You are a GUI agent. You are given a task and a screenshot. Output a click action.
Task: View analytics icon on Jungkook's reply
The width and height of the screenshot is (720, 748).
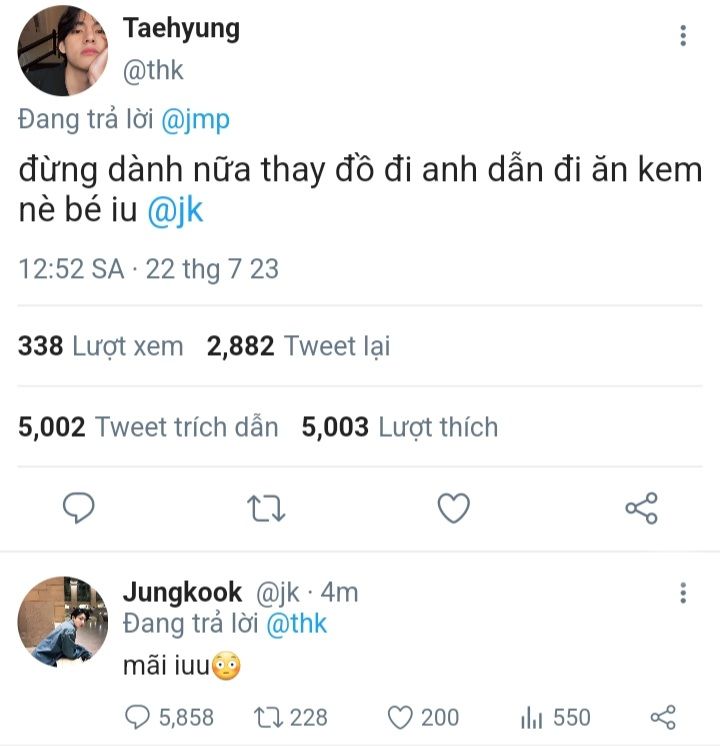[x=531, y=717]
